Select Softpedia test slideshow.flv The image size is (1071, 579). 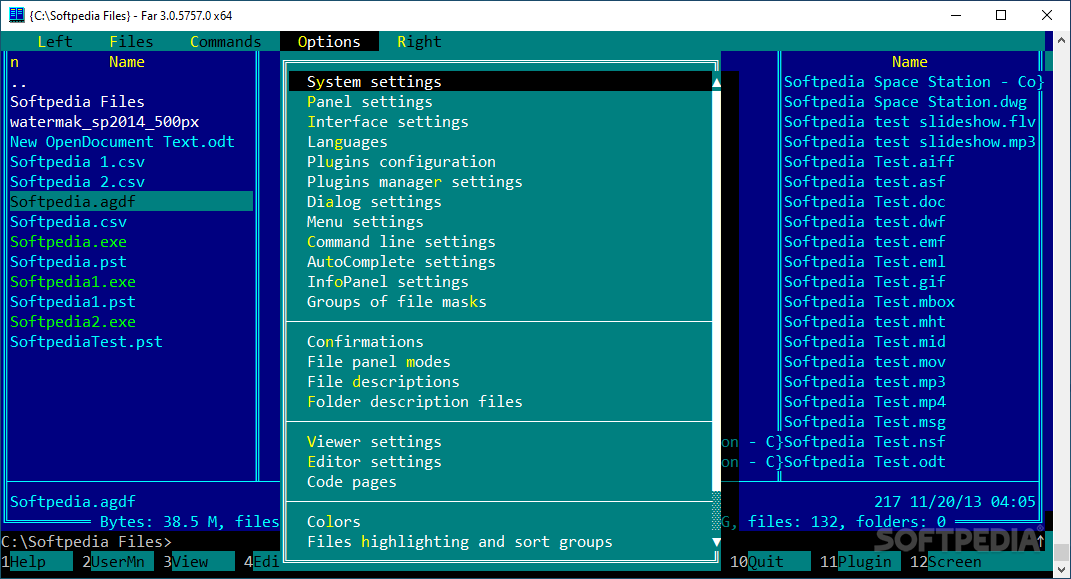(x=910, y=122)
